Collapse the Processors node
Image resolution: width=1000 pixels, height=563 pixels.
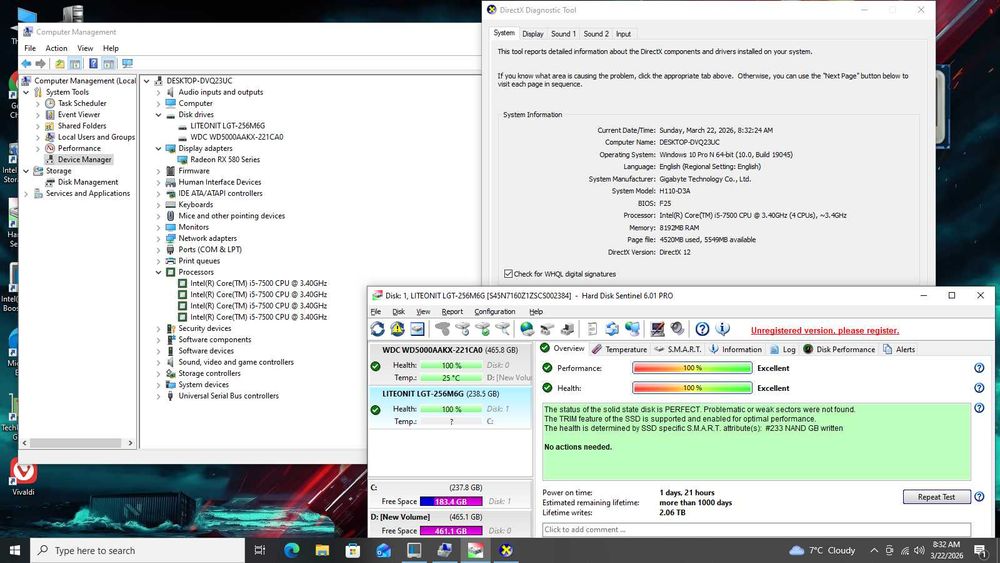click(x=158, y=272)
